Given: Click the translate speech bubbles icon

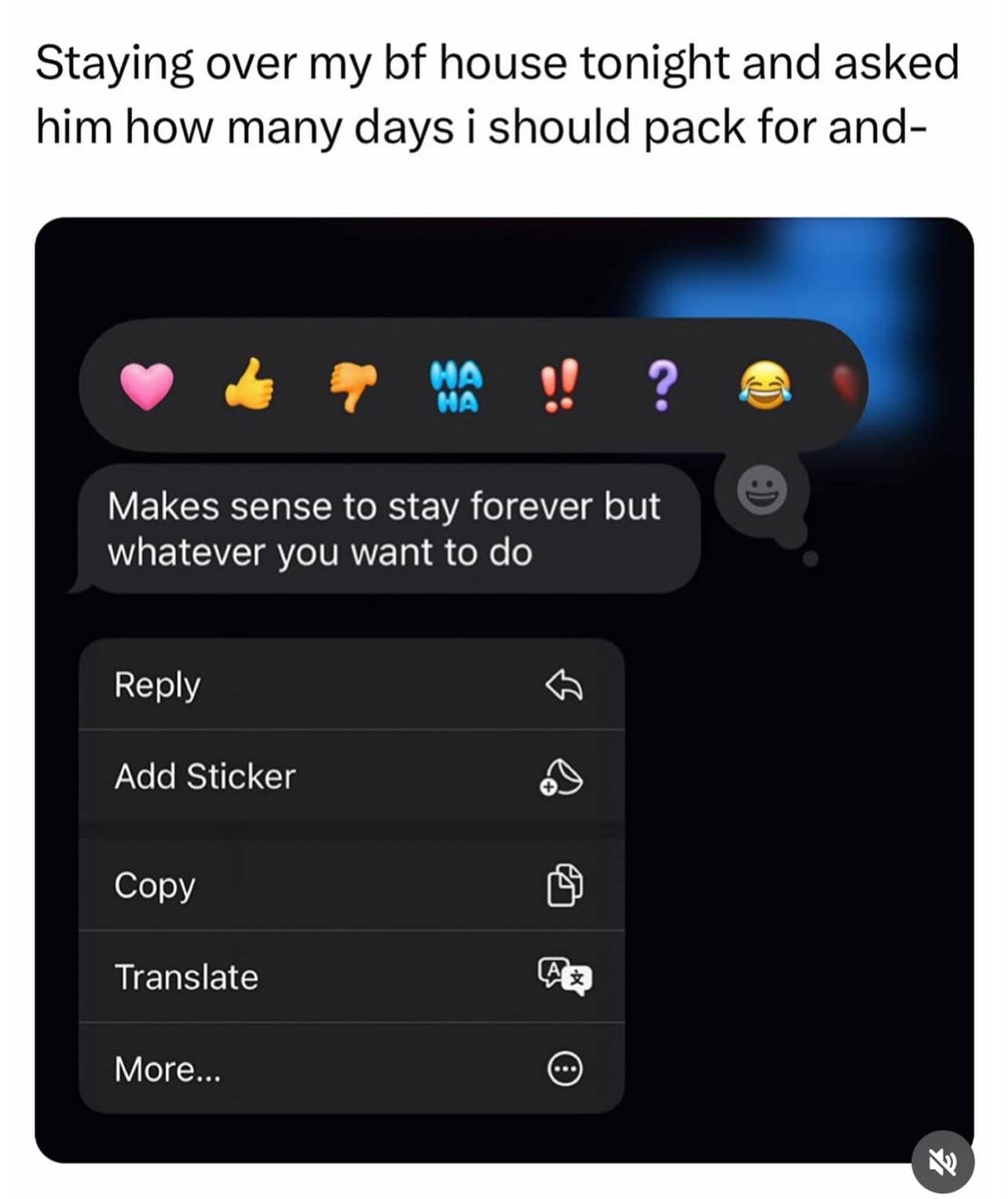Looking at the screenshot, I should pyautogui.click(x=565, y=977).
